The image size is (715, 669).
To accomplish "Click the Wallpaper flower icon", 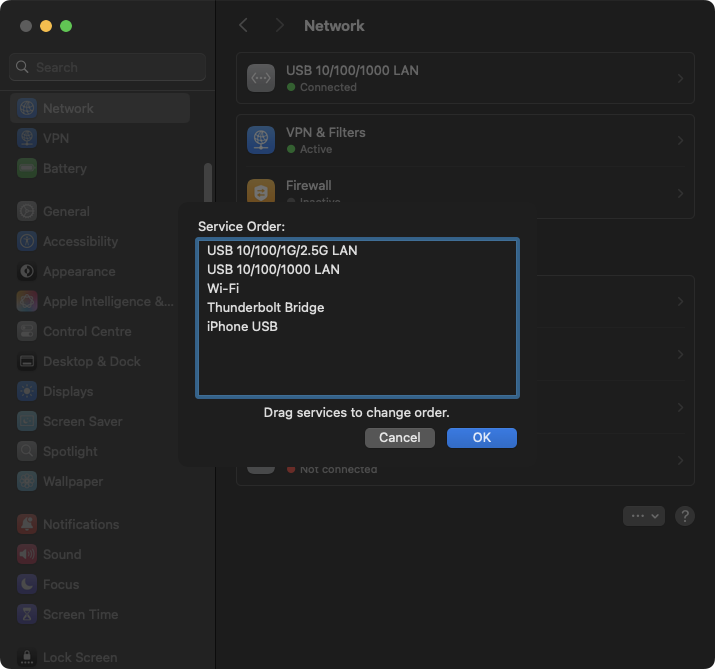I will point(27,482).
